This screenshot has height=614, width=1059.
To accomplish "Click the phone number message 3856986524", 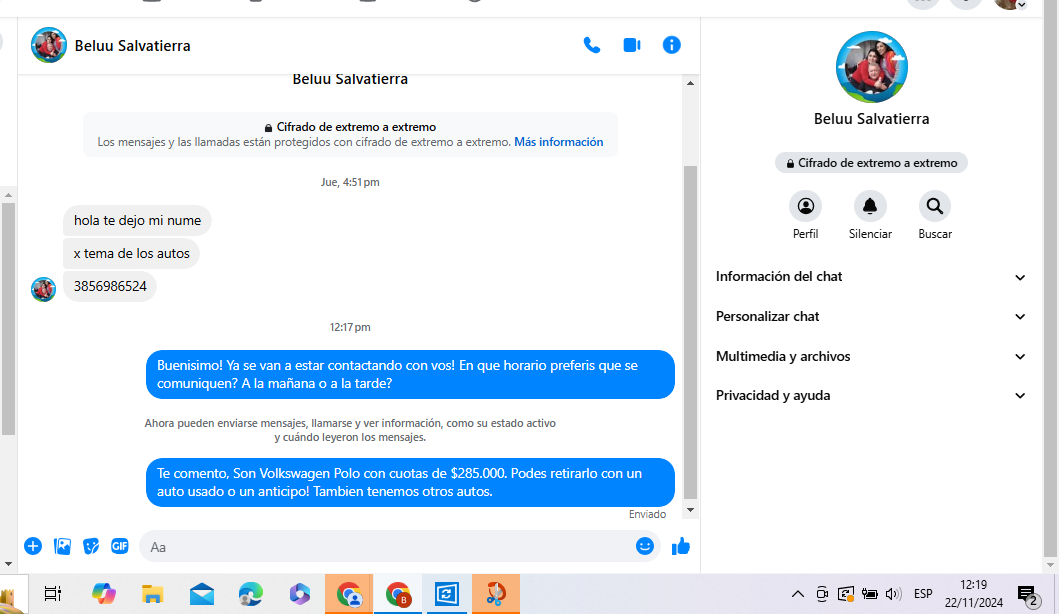I will [110, 286].
